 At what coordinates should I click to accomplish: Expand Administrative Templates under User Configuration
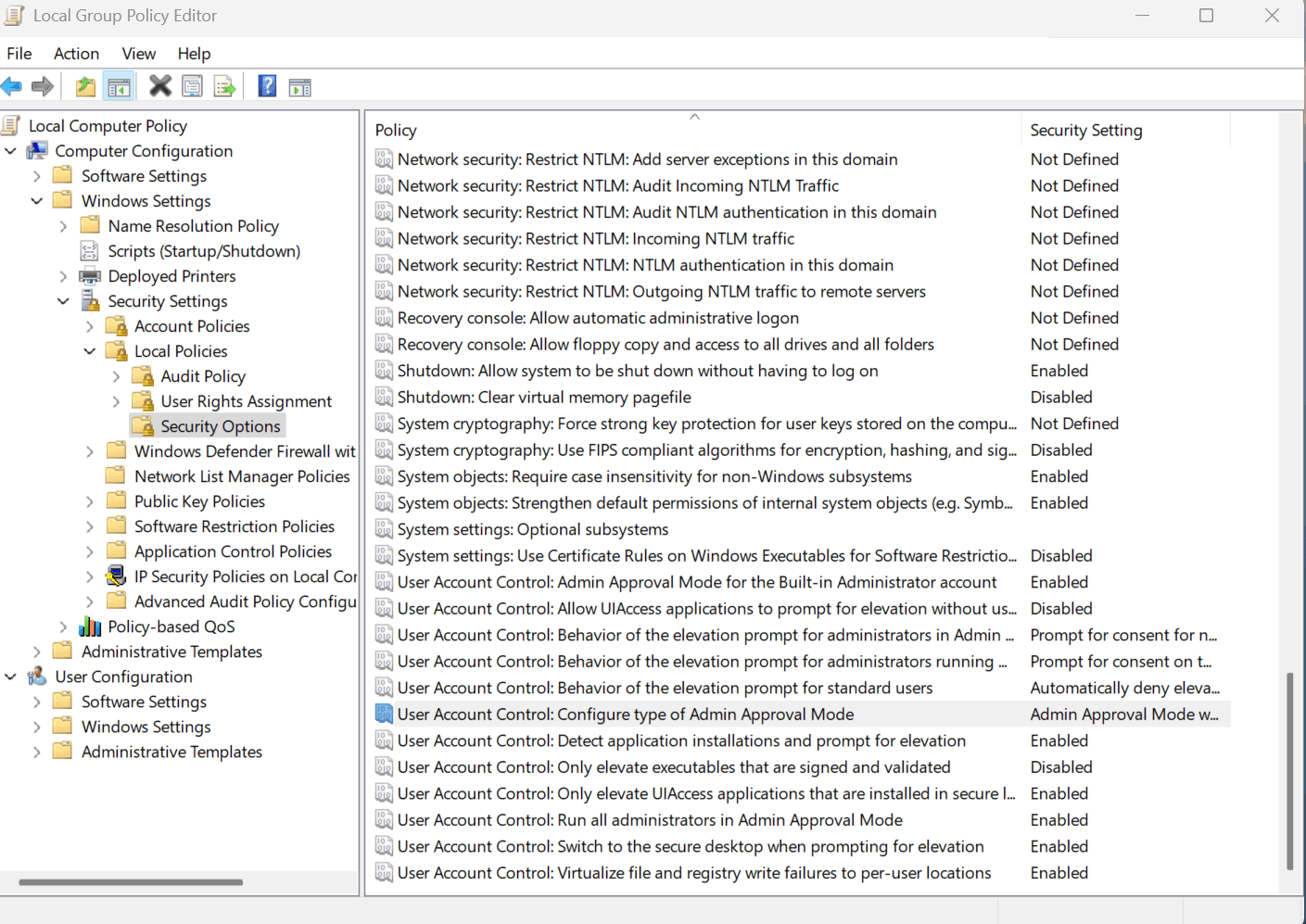[x=37, y=752]
